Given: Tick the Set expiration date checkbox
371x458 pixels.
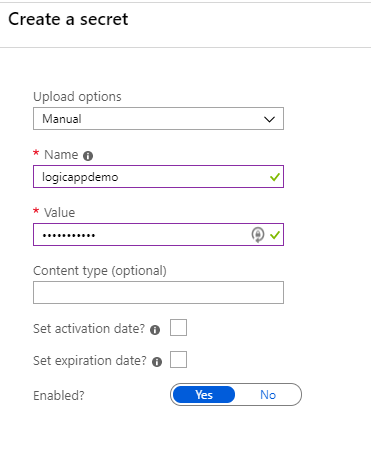Looking at the screenshot, I should [x=178, y=359].
